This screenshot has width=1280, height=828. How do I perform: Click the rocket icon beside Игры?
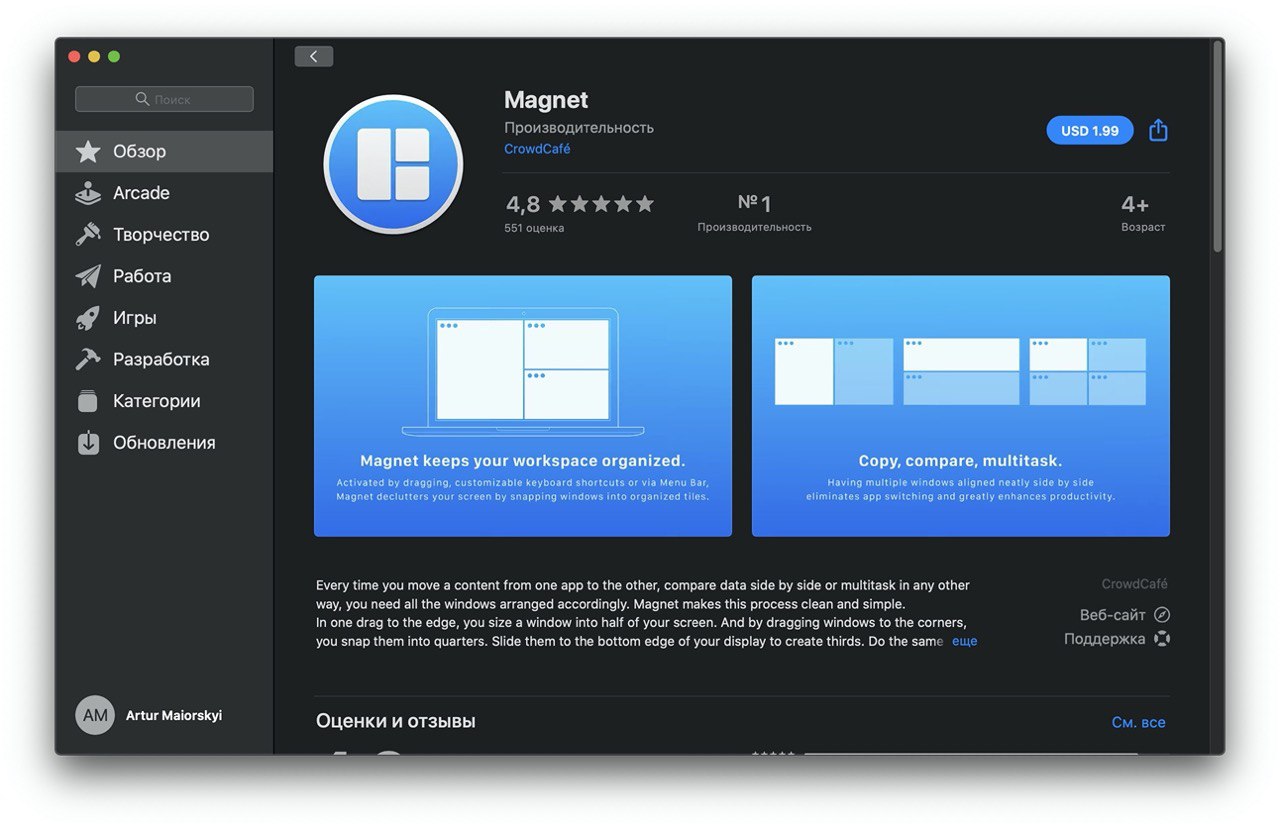pyautogui.click(x=88, y=318)
